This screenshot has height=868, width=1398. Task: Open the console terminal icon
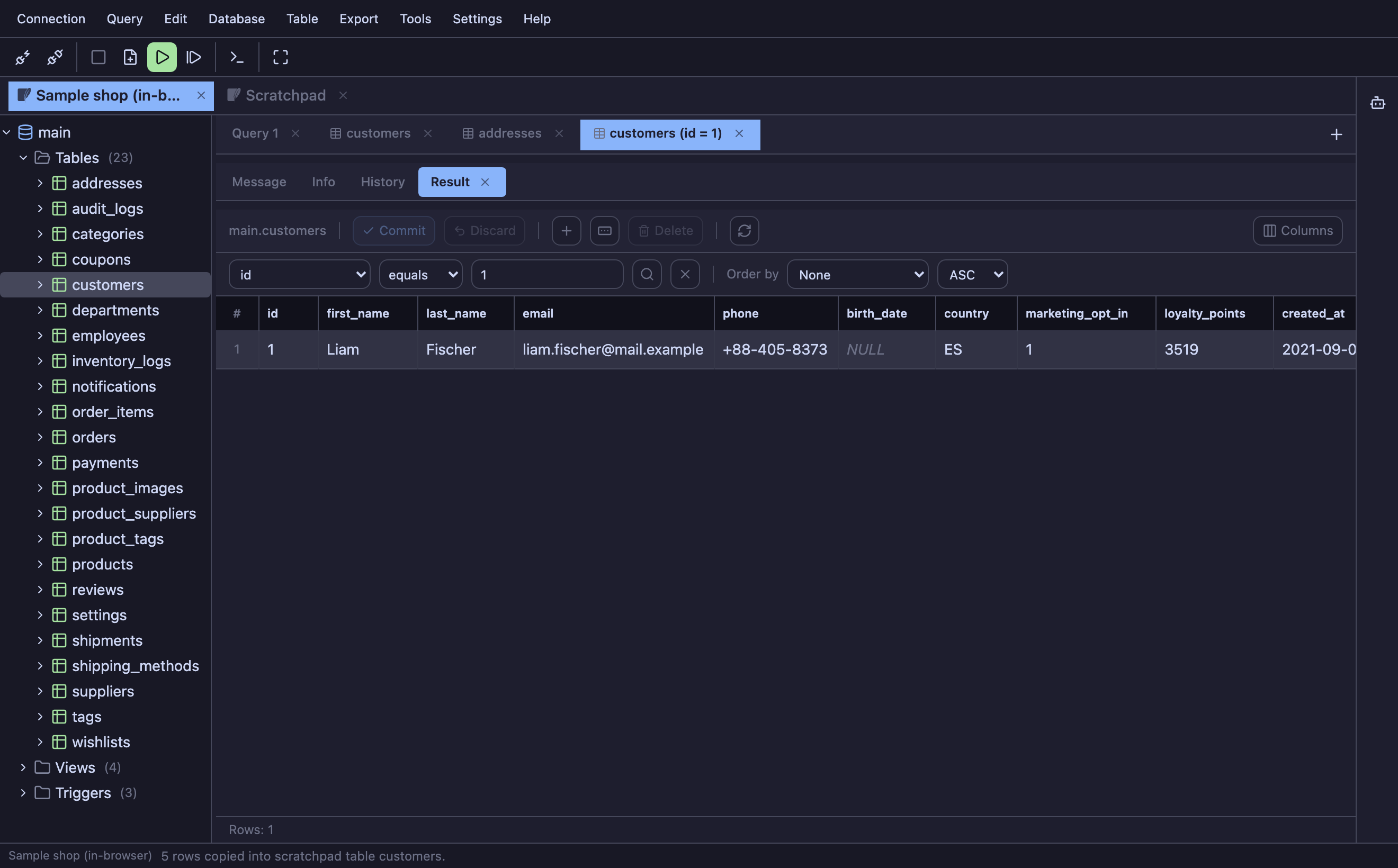pos(237,57)
